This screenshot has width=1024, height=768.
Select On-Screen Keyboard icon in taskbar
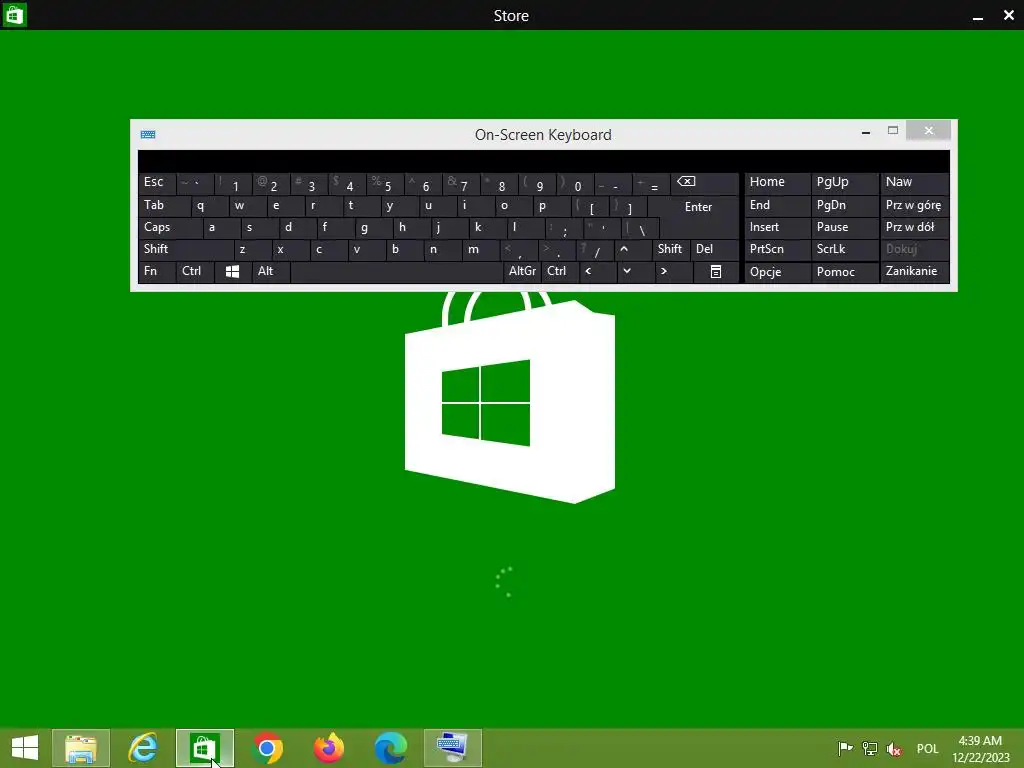coord(453,748)
